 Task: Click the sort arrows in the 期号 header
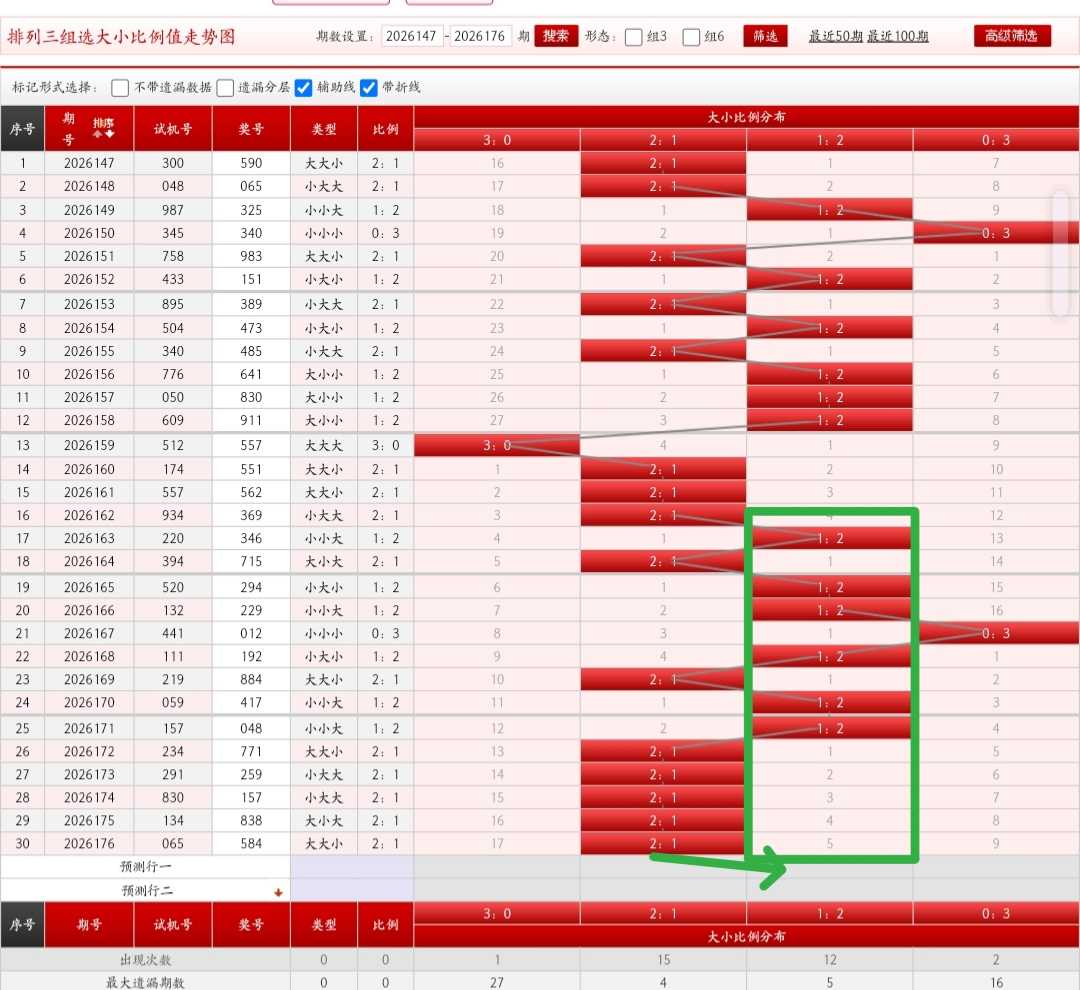coord(104,129)
